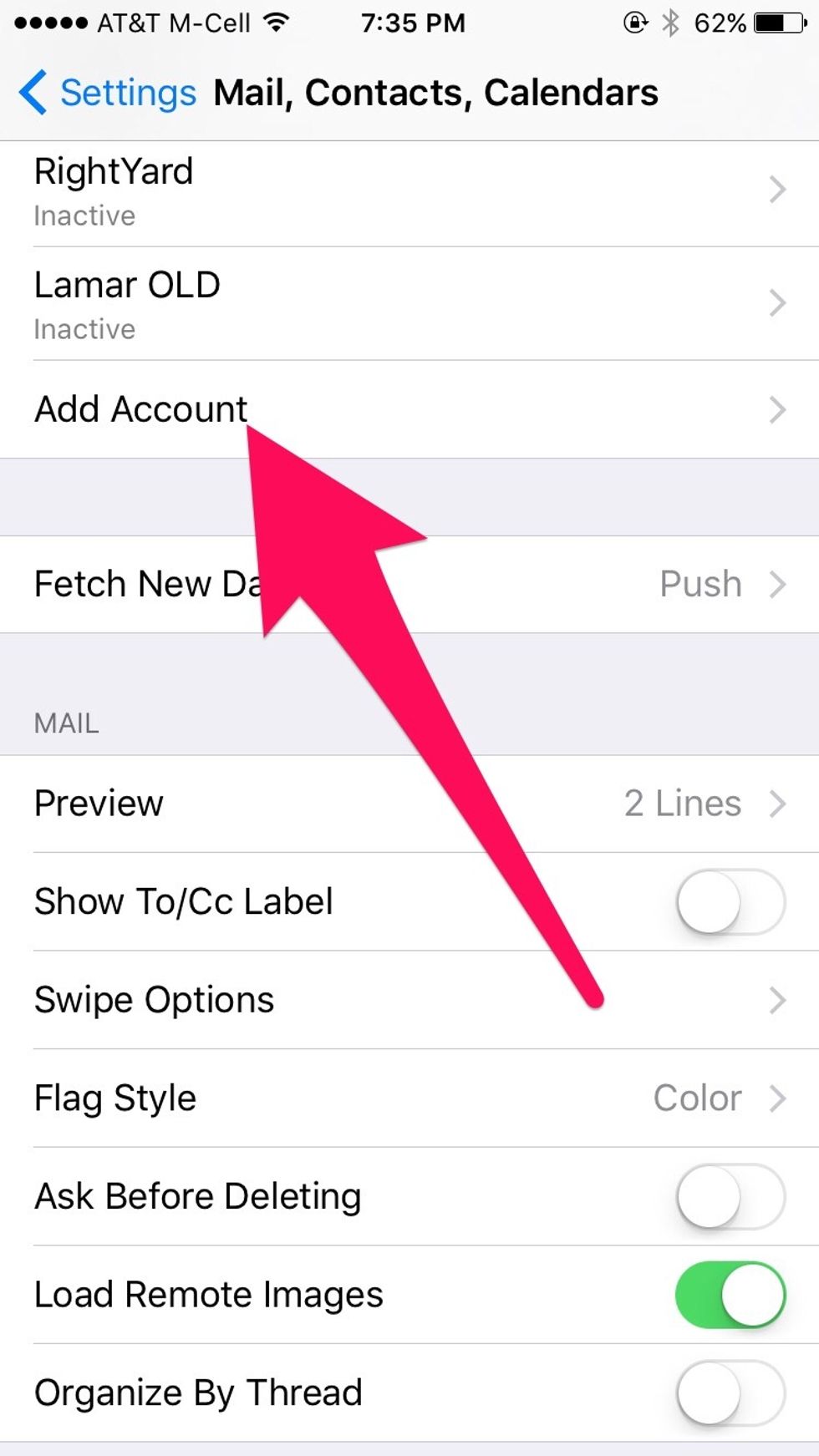Open the Lamar OLD account
Screen dimensions: 819x1456
pos(409,304)
